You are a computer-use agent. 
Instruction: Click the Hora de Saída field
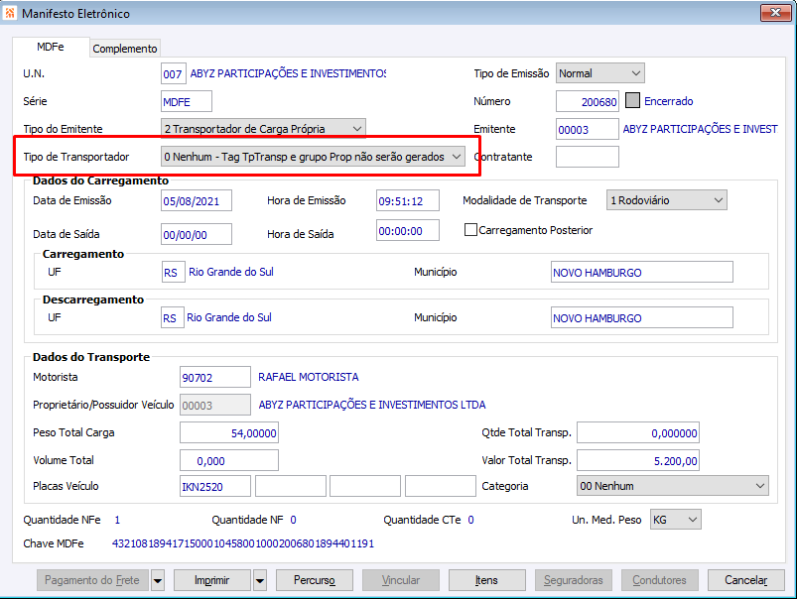408,230
